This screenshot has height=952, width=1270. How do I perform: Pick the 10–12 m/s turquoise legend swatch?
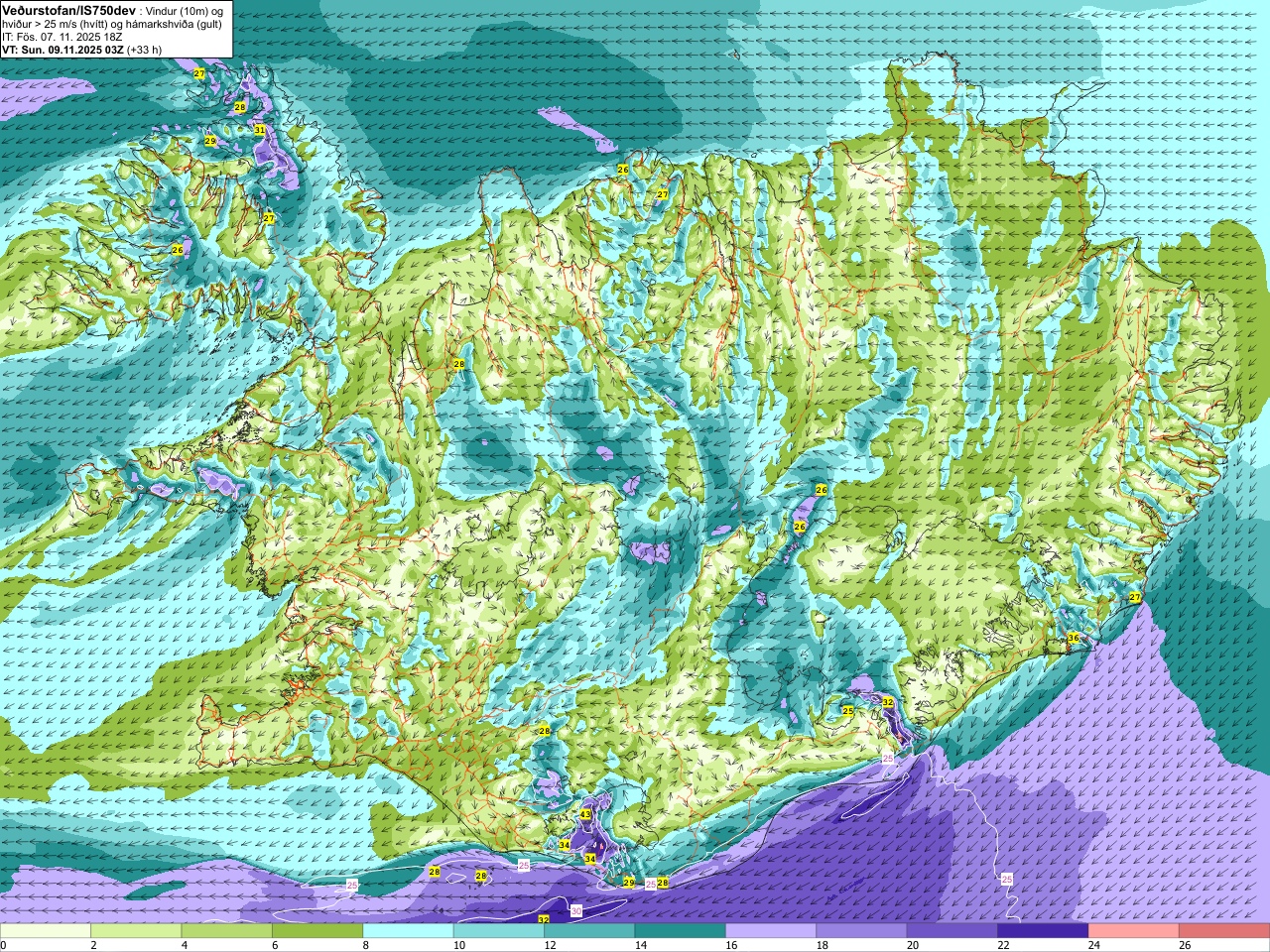click(x=499, y=931)
